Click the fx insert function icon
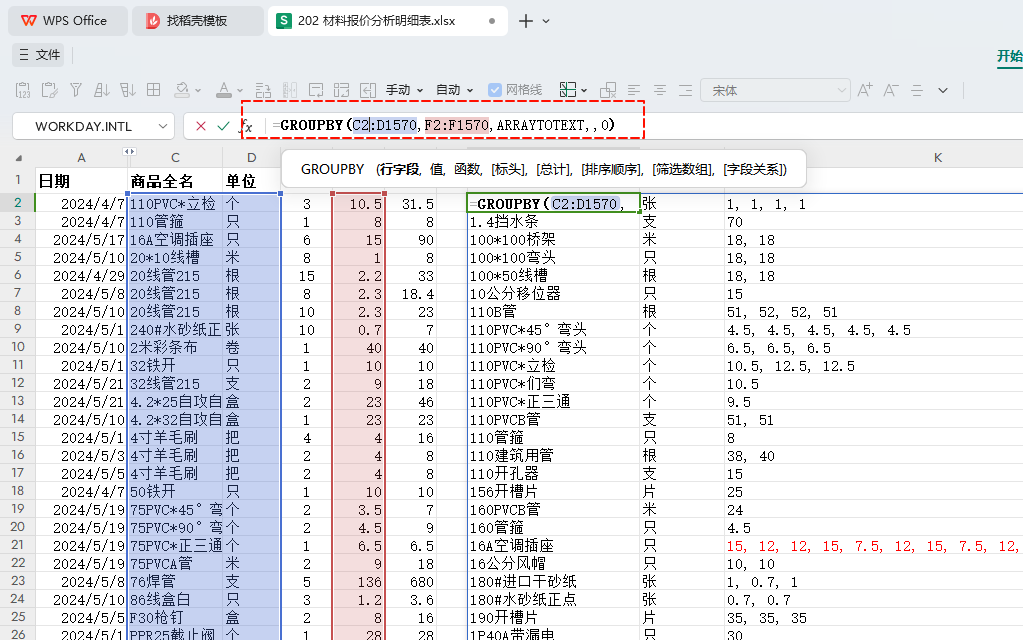The width and height of the screenshot is (1023, 640). (246, 126)
